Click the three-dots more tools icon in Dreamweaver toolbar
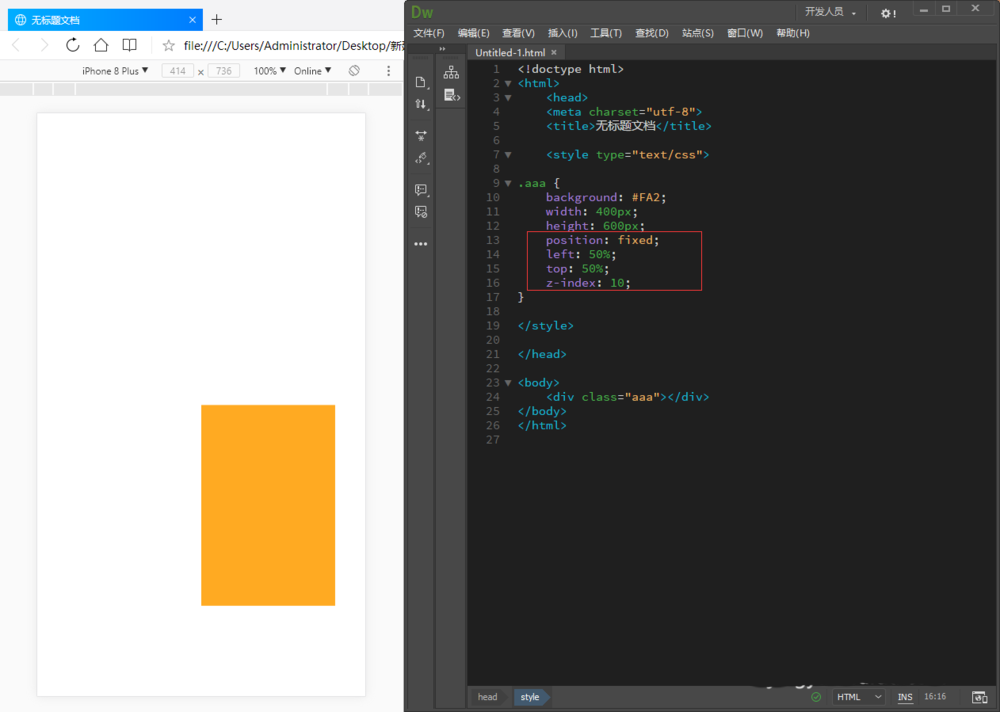 (x=421, y=244)
